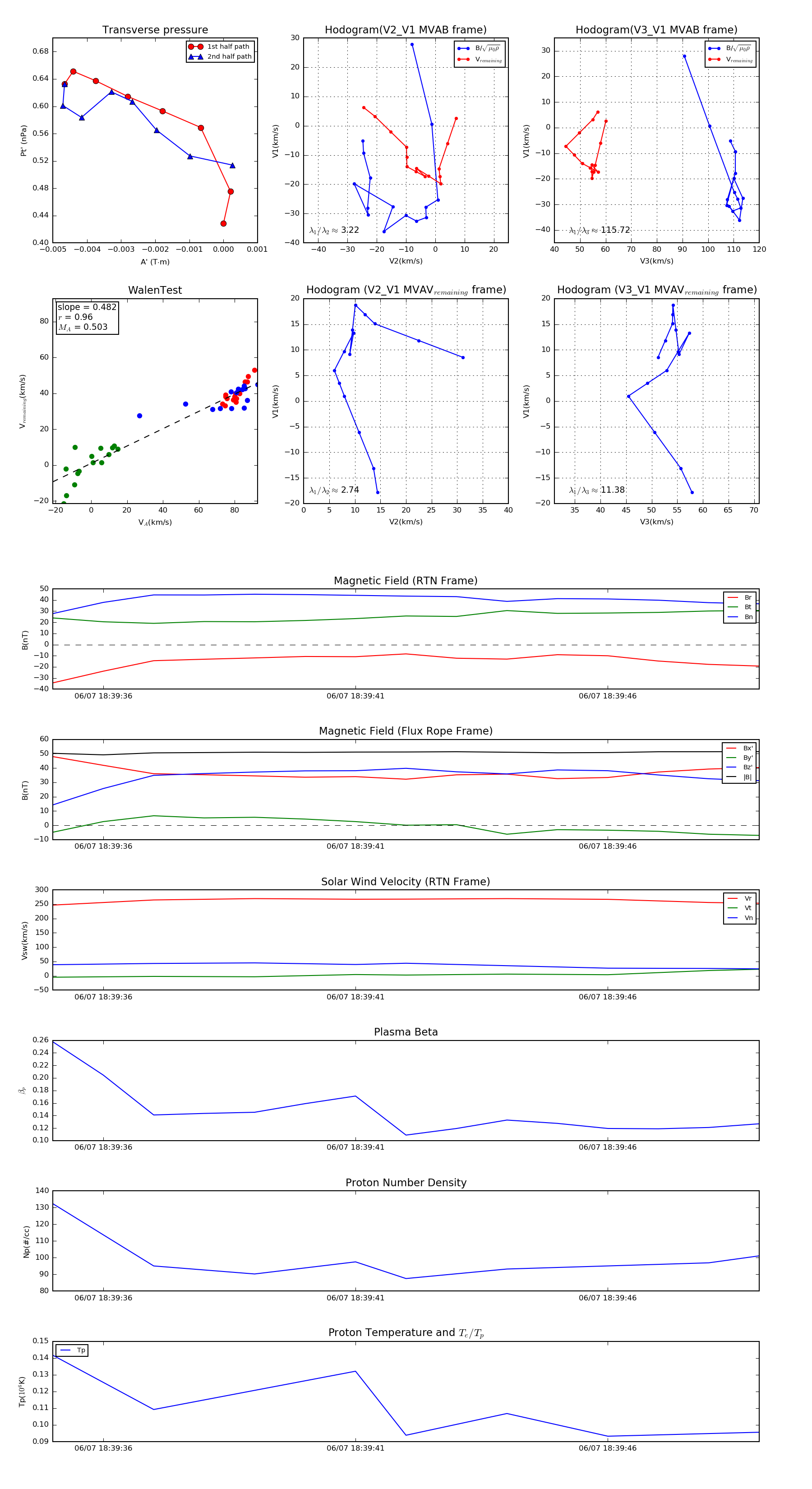Viewport: 812px width, 1489px height.
Task: Select '2nd half path' legend entry
Action: click(220, 57)
